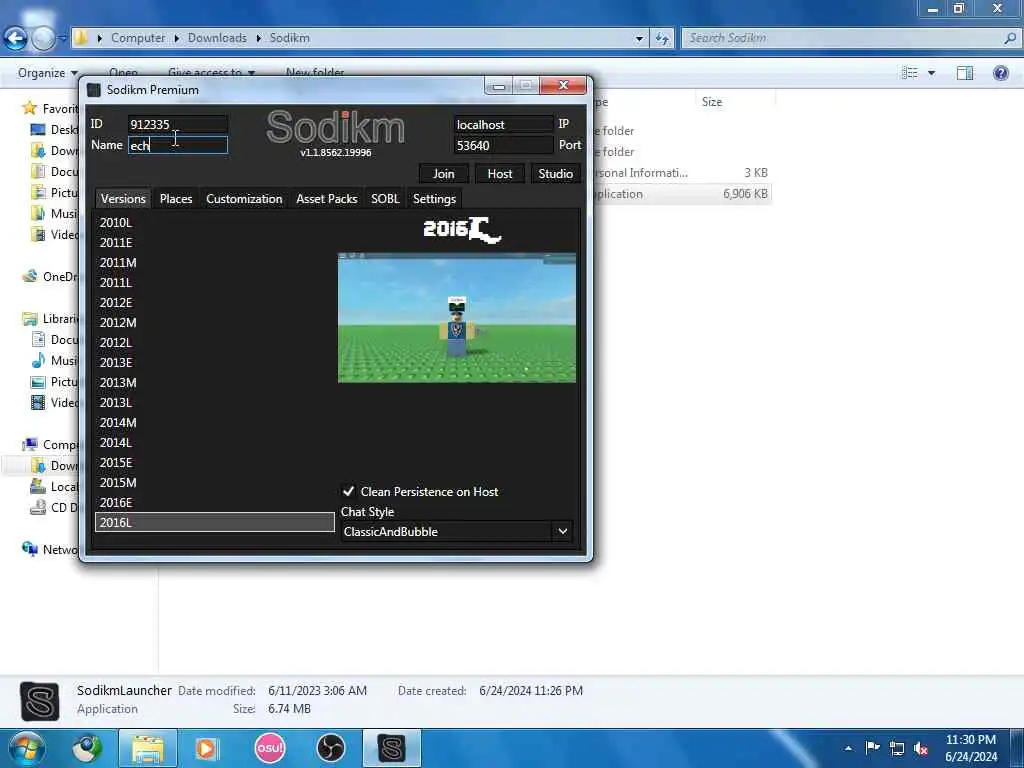Open Sodikm Premium window icon menu
The height and width of the screenshot is (768, 1024).
coord(94,90)
